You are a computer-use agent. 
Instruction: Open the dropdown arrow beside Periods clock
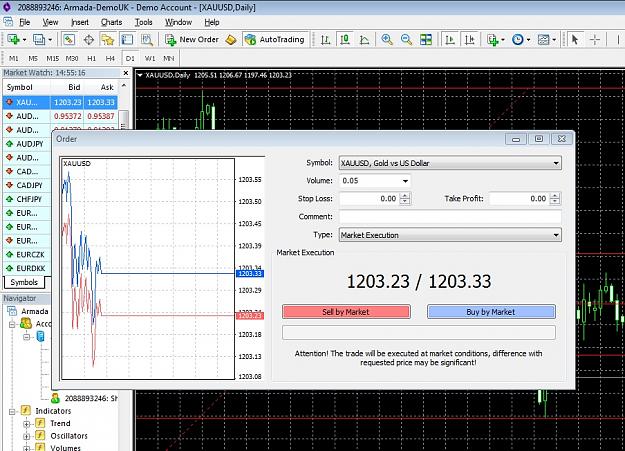528,40
